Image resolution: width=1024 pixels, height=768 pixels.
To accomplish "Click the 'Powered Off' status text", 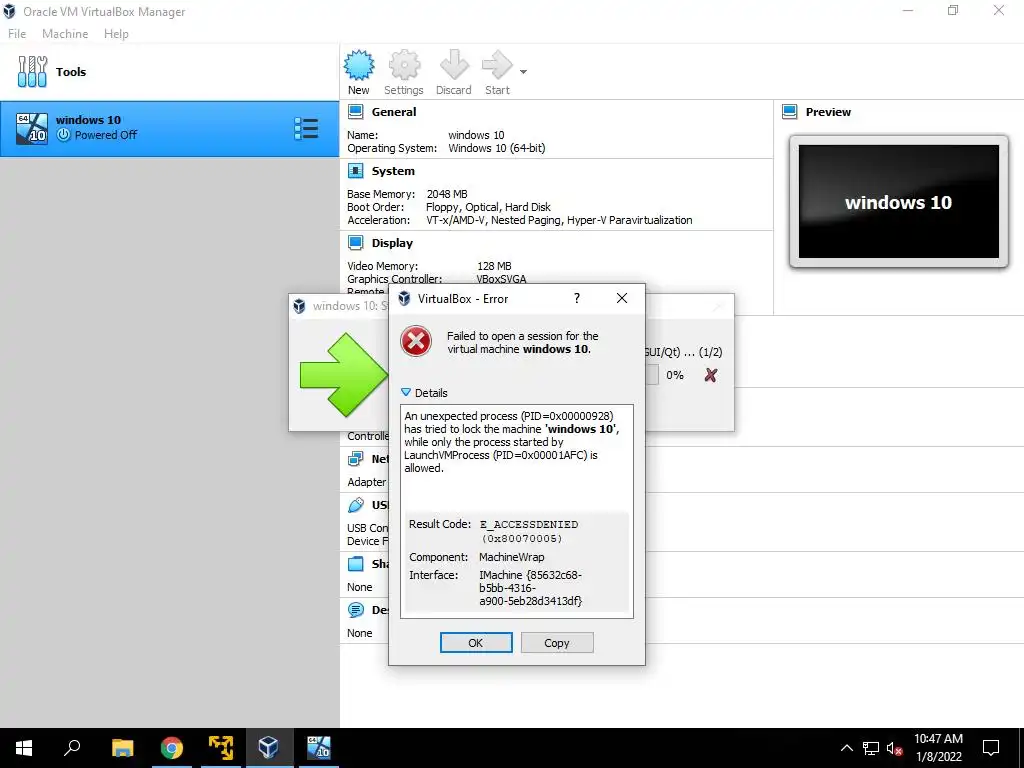I will (x=106, y=135).
